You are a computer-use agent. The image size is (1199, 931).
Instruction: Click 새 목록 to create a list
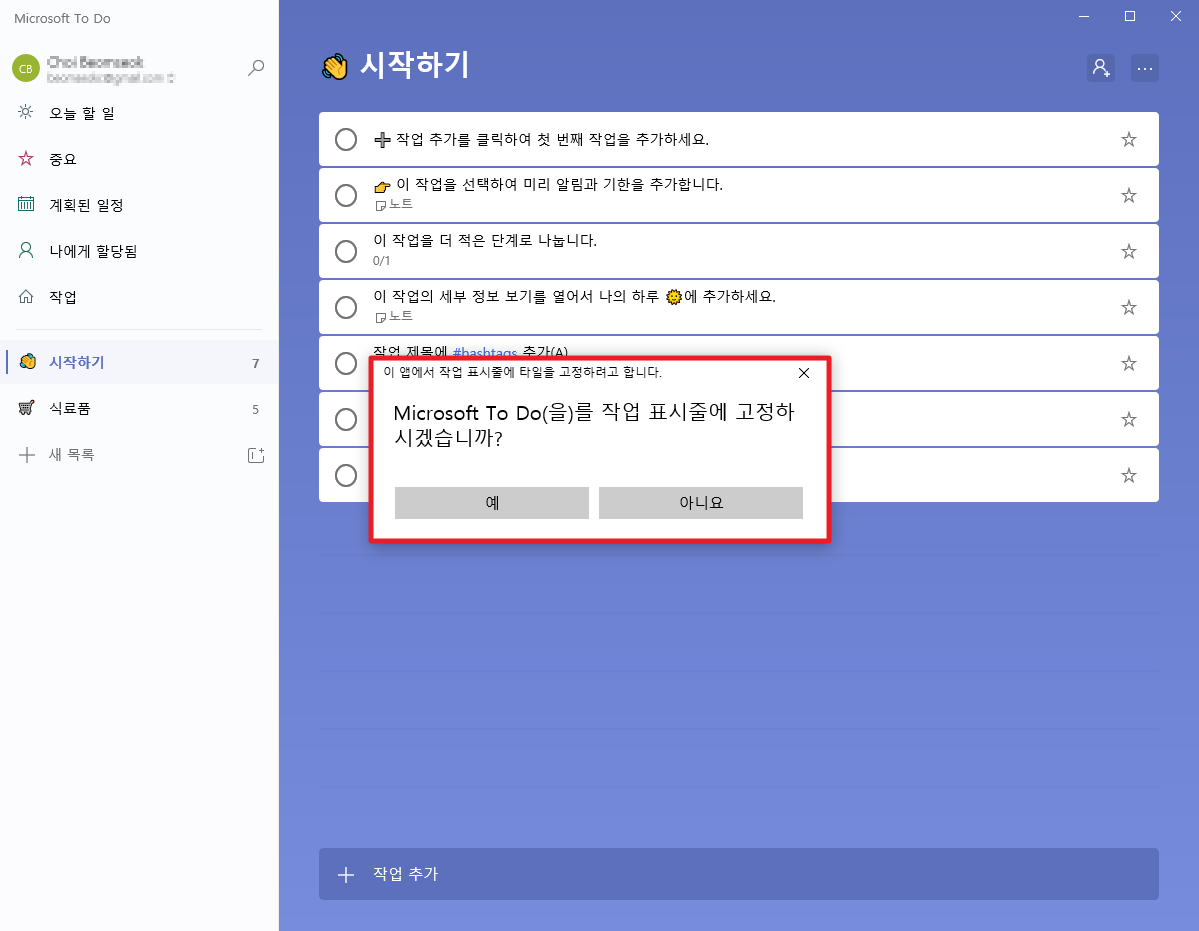click(71, 455)
